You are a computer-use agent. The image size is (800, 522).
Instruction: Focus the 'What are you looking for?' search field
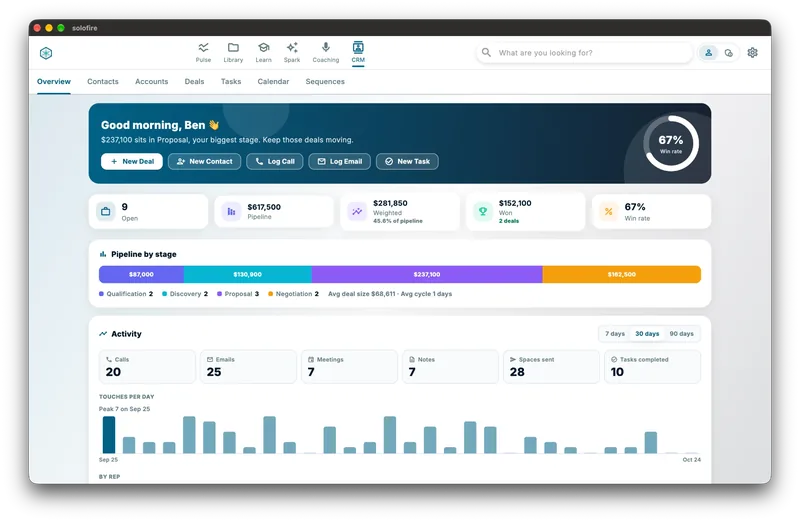coord(584,53)
